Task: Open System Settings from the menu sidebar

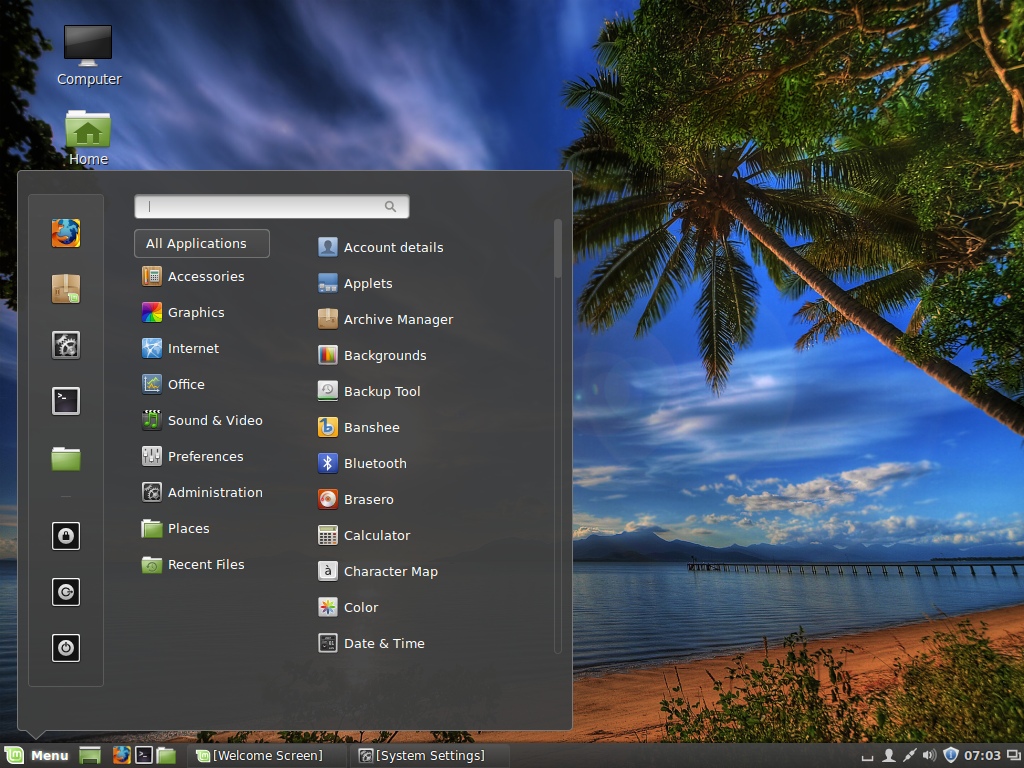Action: click(x=65, y=345)
